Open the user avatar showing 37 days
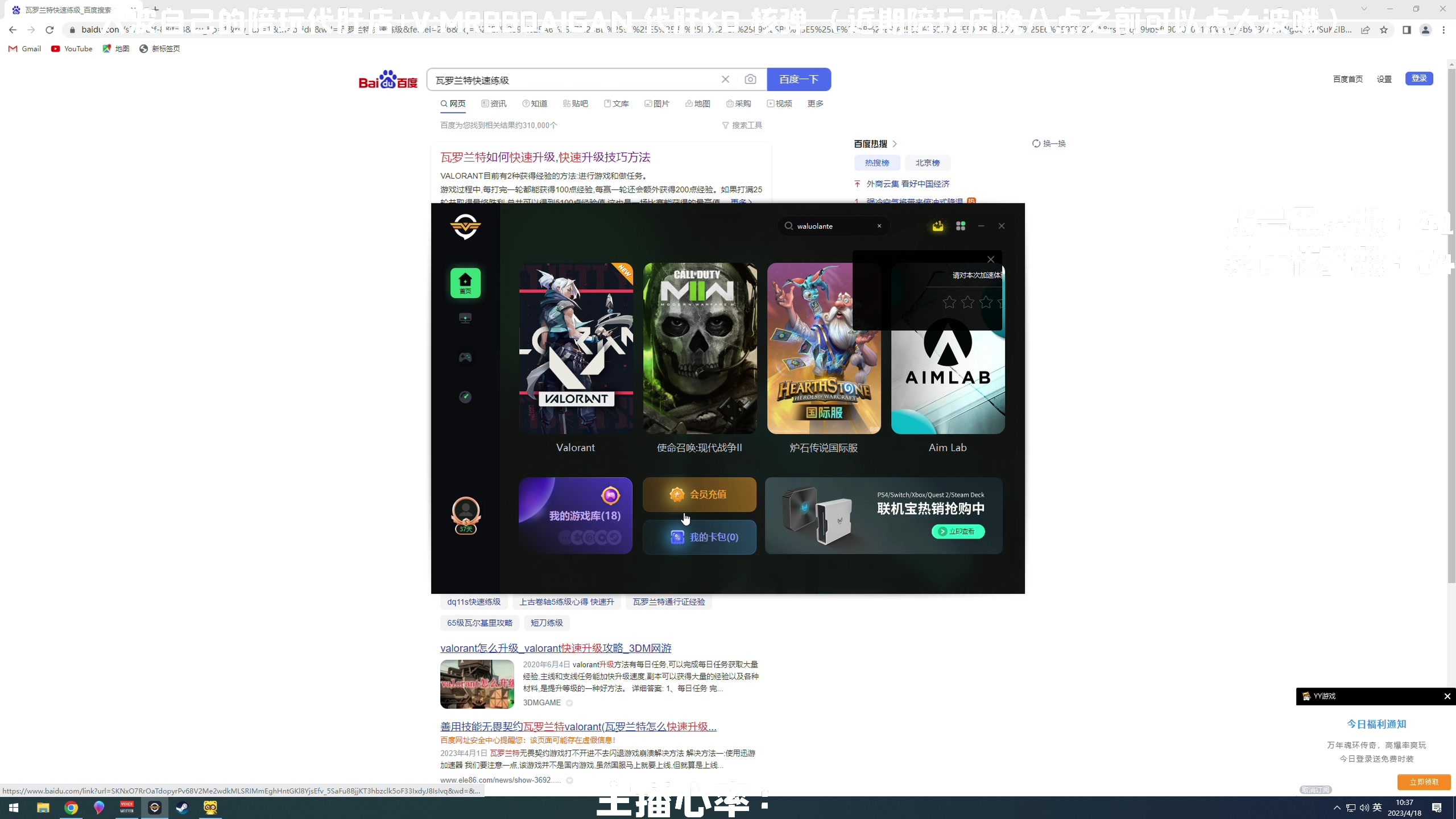 pos(466,515)
